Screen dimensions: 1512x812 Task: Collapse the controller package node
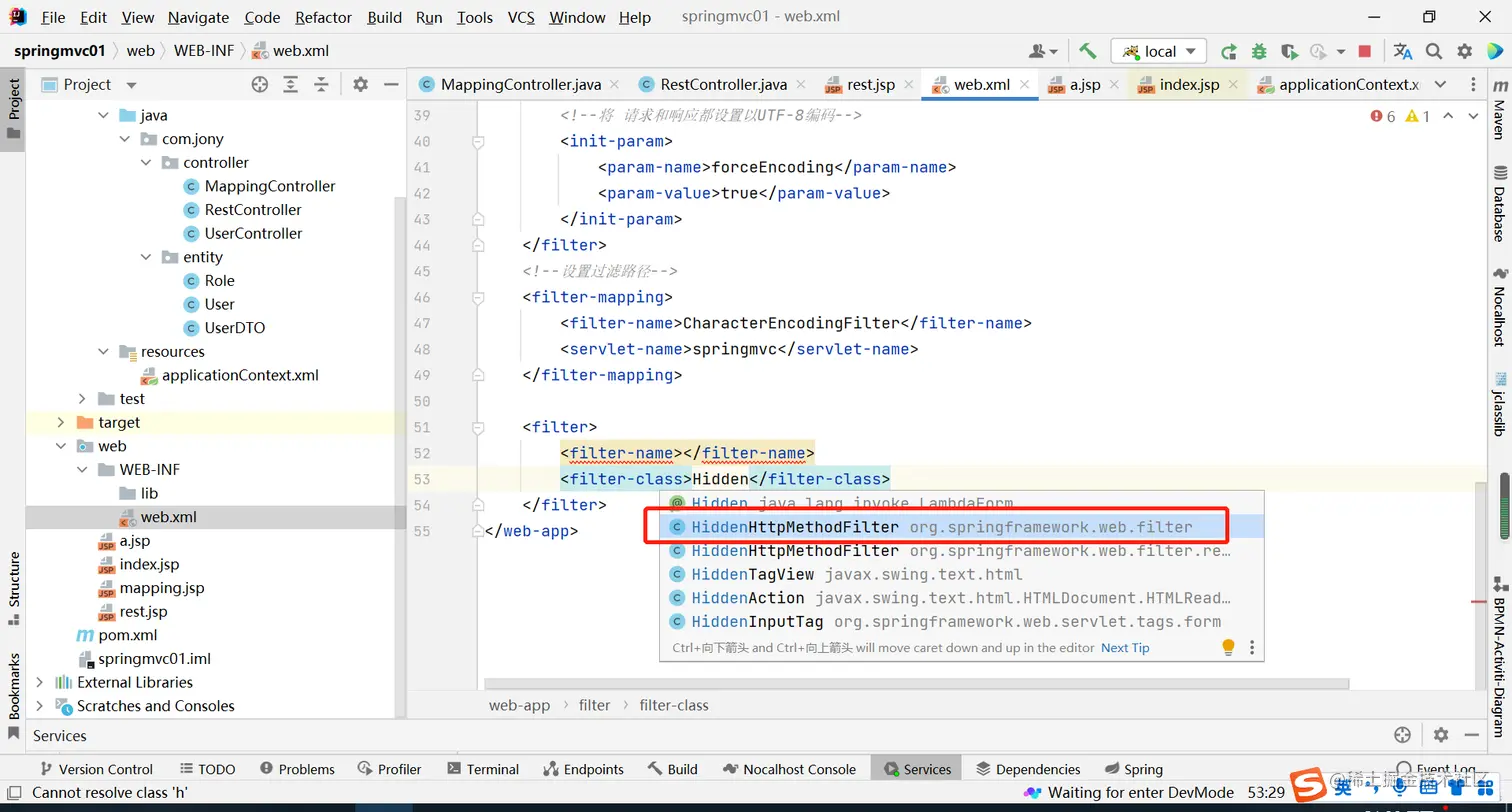coord(146,162)
